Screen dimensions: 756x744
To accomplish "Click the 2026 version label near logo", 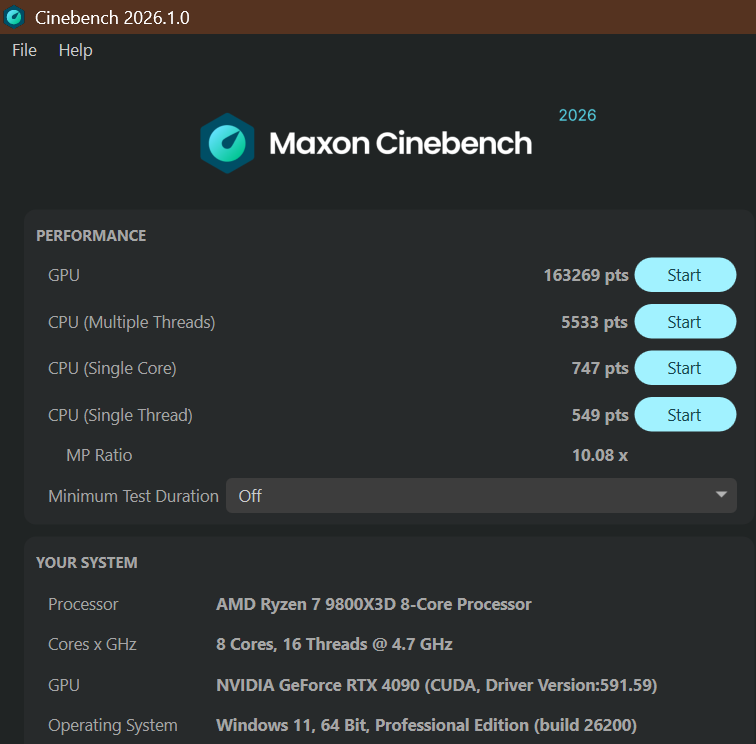I will pos(577,115).
